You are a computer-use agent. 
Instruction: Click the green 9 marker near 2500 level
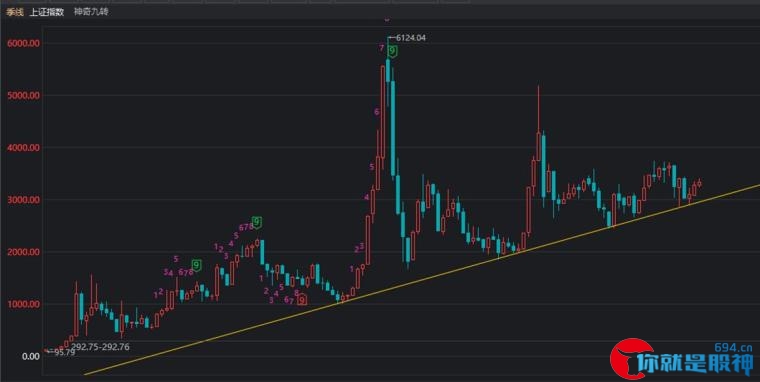click(257, 223)
